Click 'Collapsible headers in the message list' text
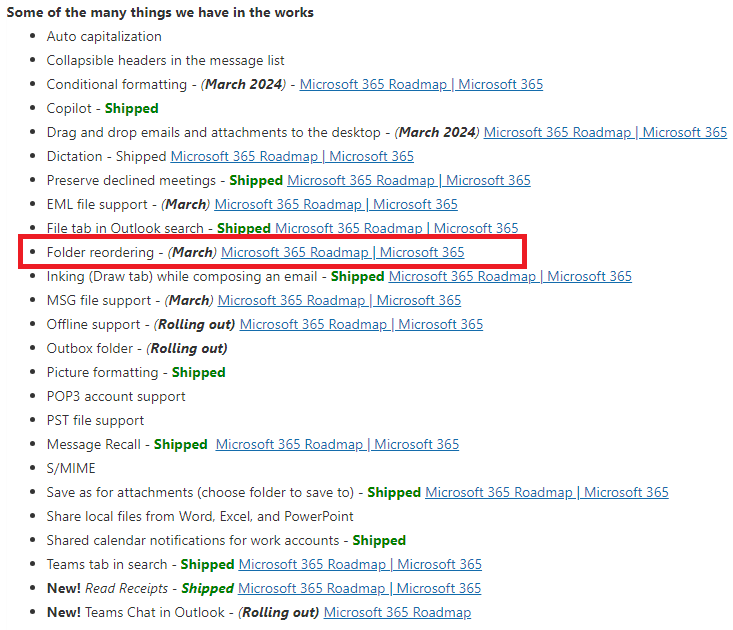733x630 pixels. (x=165, y=60)
